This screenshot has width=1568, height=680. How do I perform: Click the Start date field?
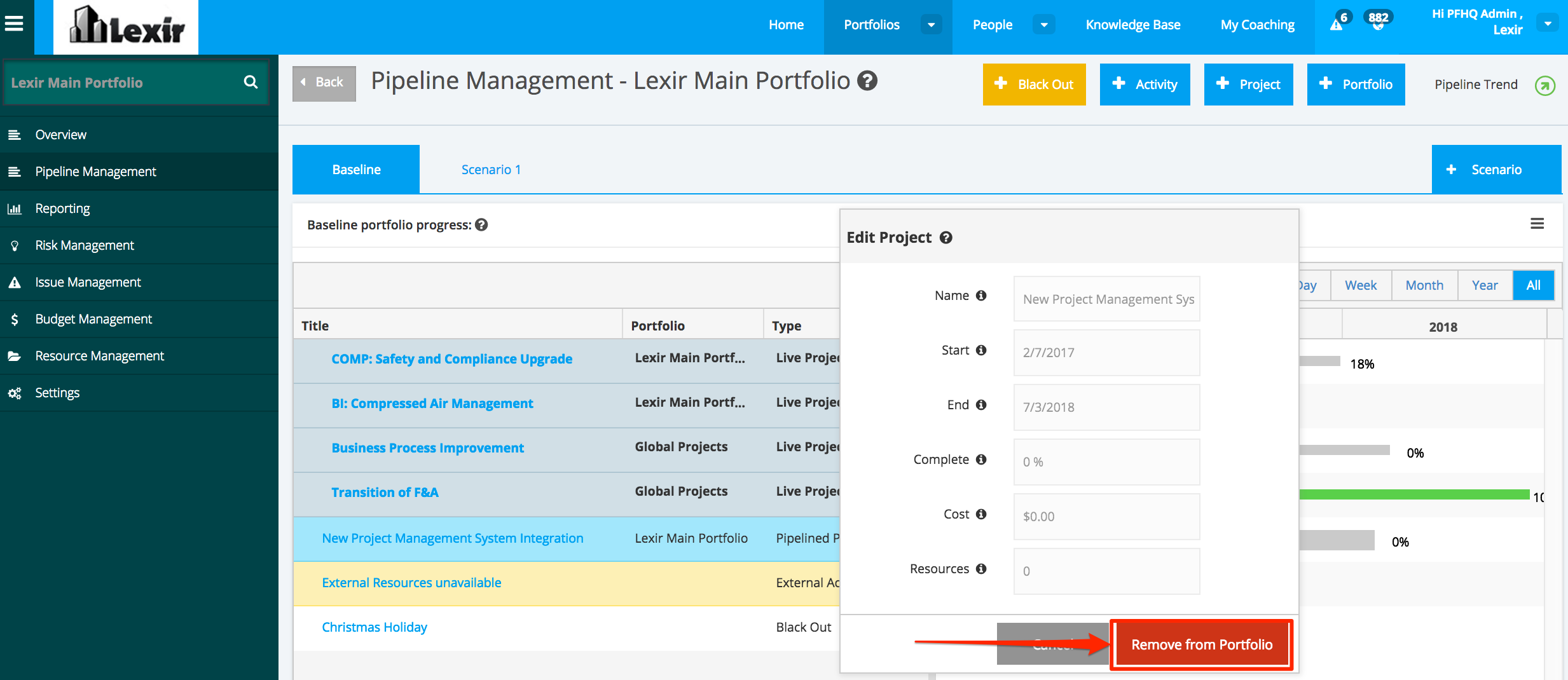1106,353
